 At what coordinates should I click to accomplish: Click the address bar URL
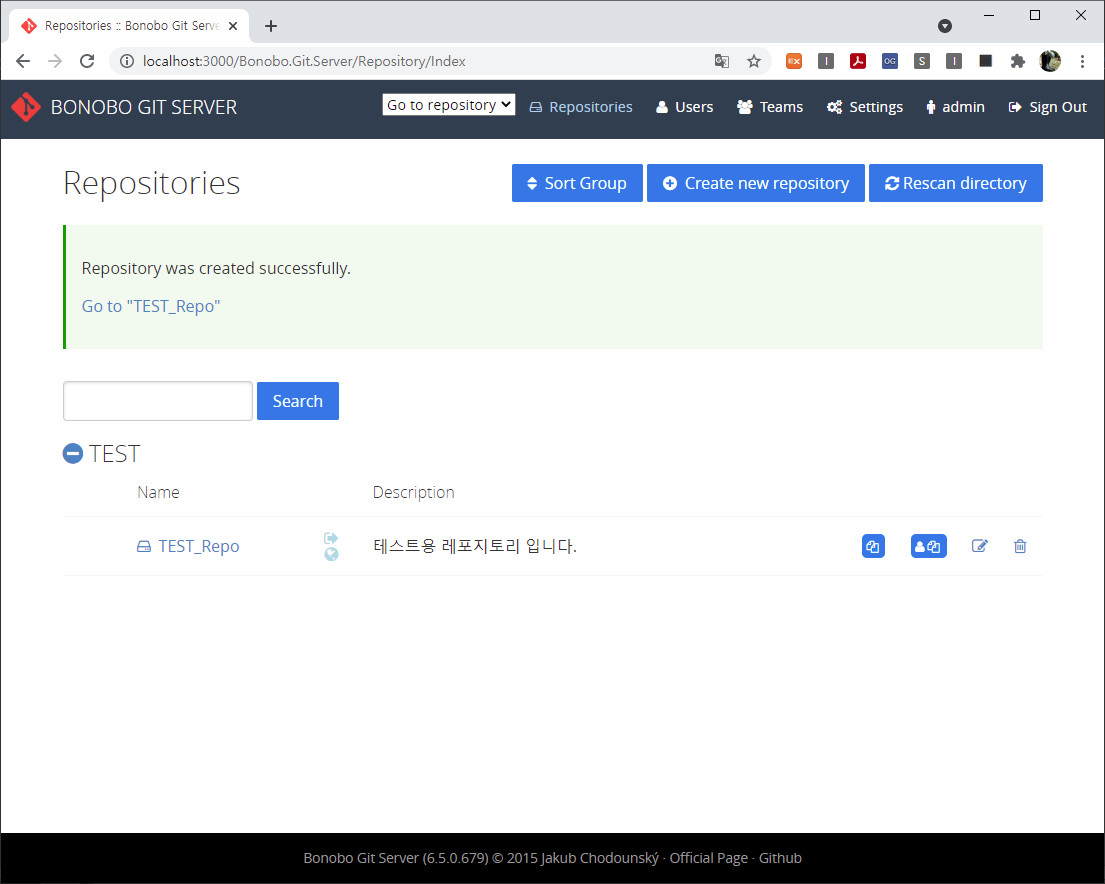[304, 61]
